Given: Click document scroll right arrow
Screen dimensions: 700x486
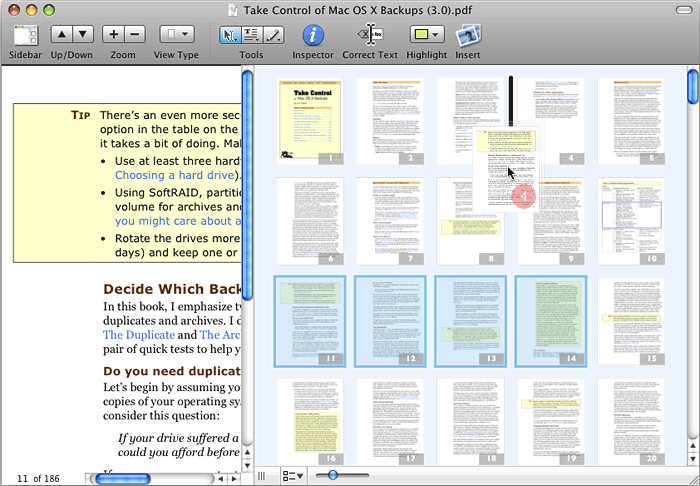Looking at the screenshot, I should 233,479.
